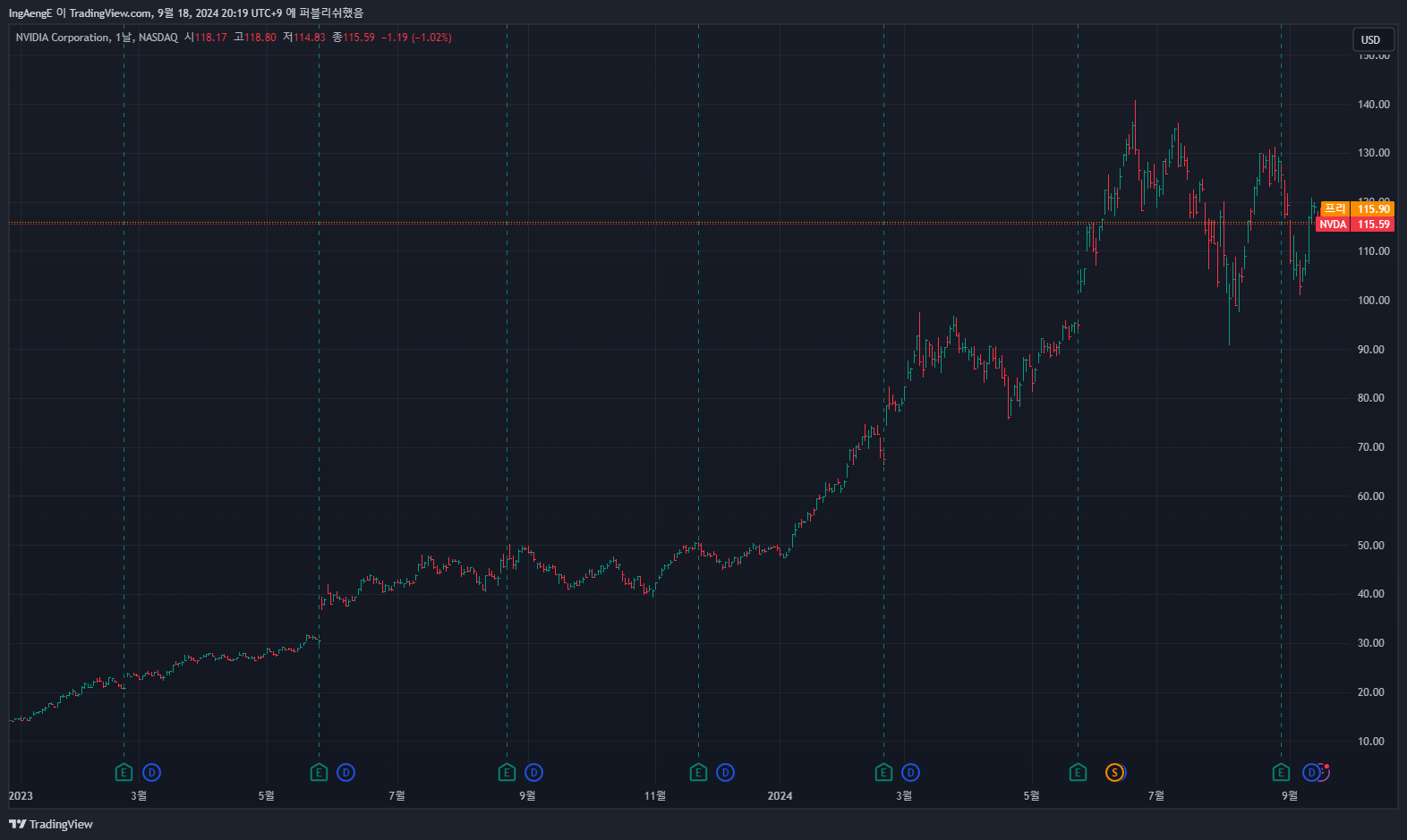Click the 7월 2023 time axis label

click(x=397, y=796)
